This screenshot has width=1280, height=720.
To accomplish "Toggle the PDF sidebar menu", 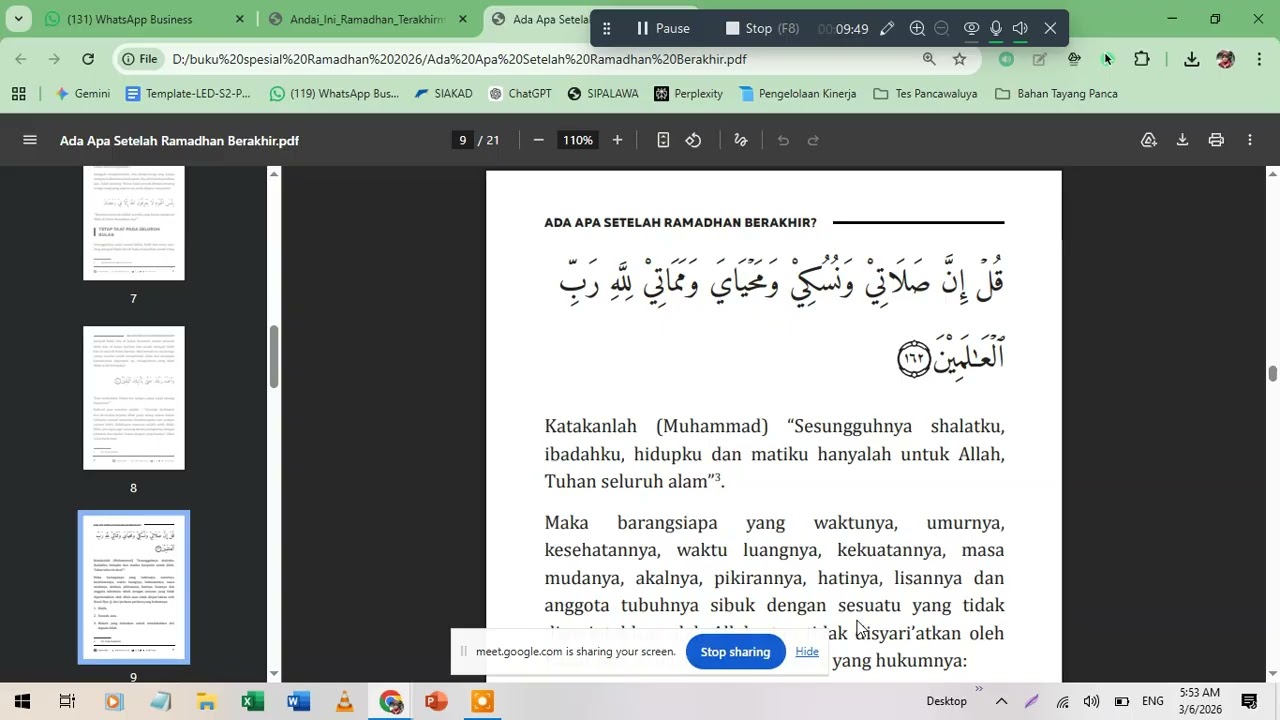I will 30,140.
